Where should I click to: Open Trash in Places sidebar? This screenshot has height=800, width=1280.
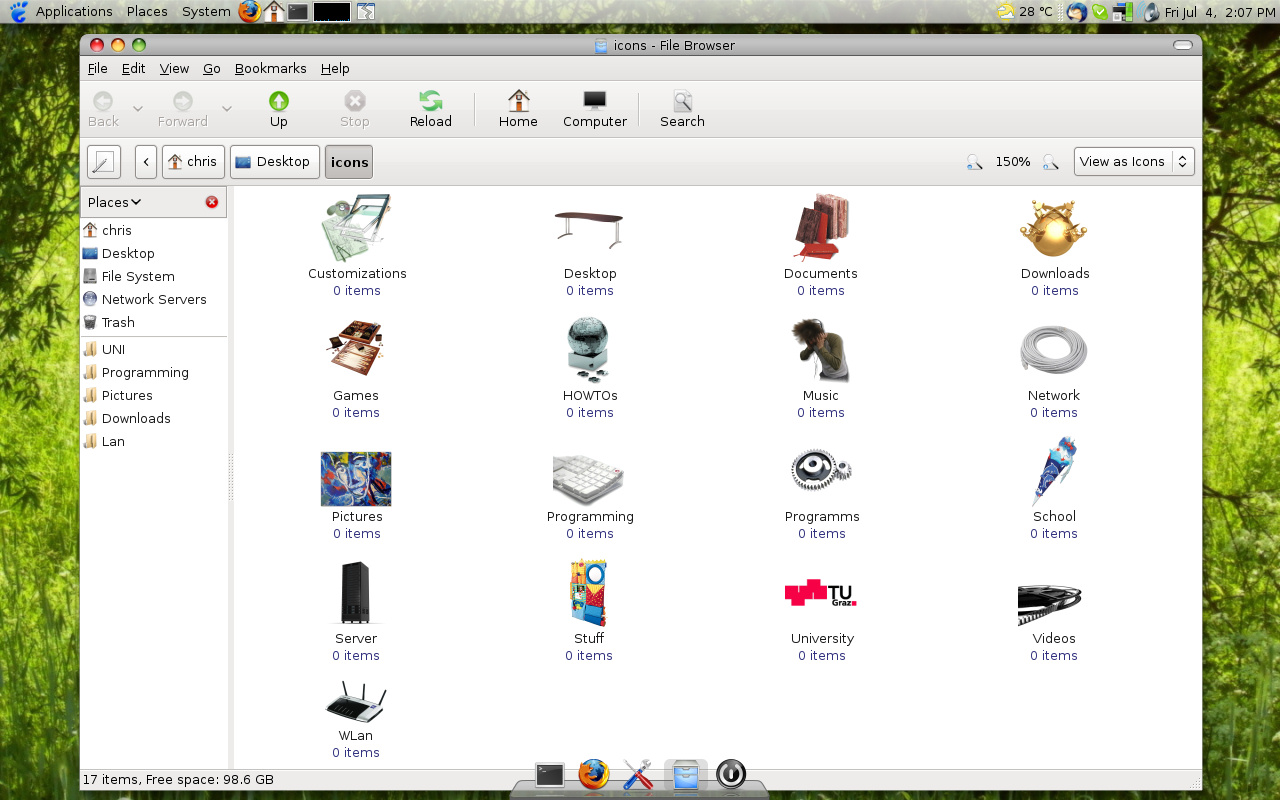coord(154,322)
